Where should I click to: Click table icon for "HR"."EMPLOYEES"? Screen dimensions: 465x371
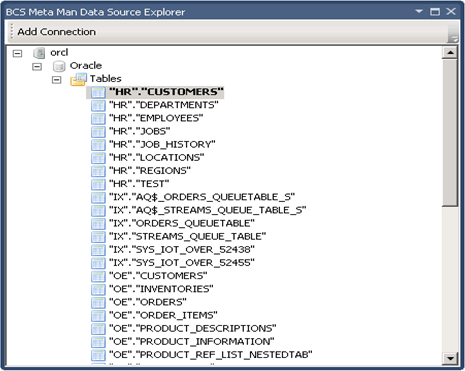(98, 118)
